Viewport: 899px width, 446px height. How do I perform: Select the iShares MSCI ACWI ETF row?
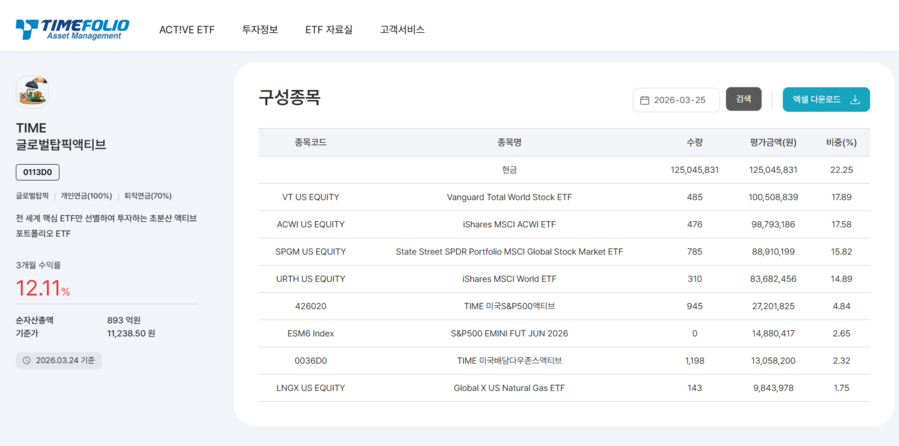click(x=509, y=224)
